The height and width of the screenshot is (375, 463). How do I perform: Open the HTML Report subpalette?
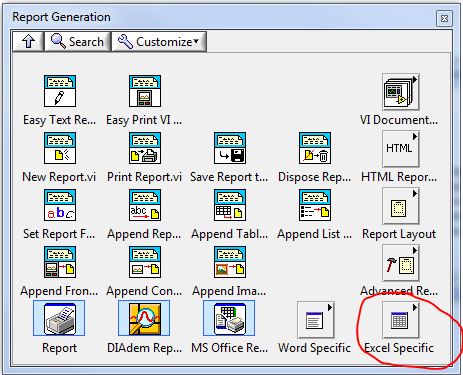click(x=400, y=149)
